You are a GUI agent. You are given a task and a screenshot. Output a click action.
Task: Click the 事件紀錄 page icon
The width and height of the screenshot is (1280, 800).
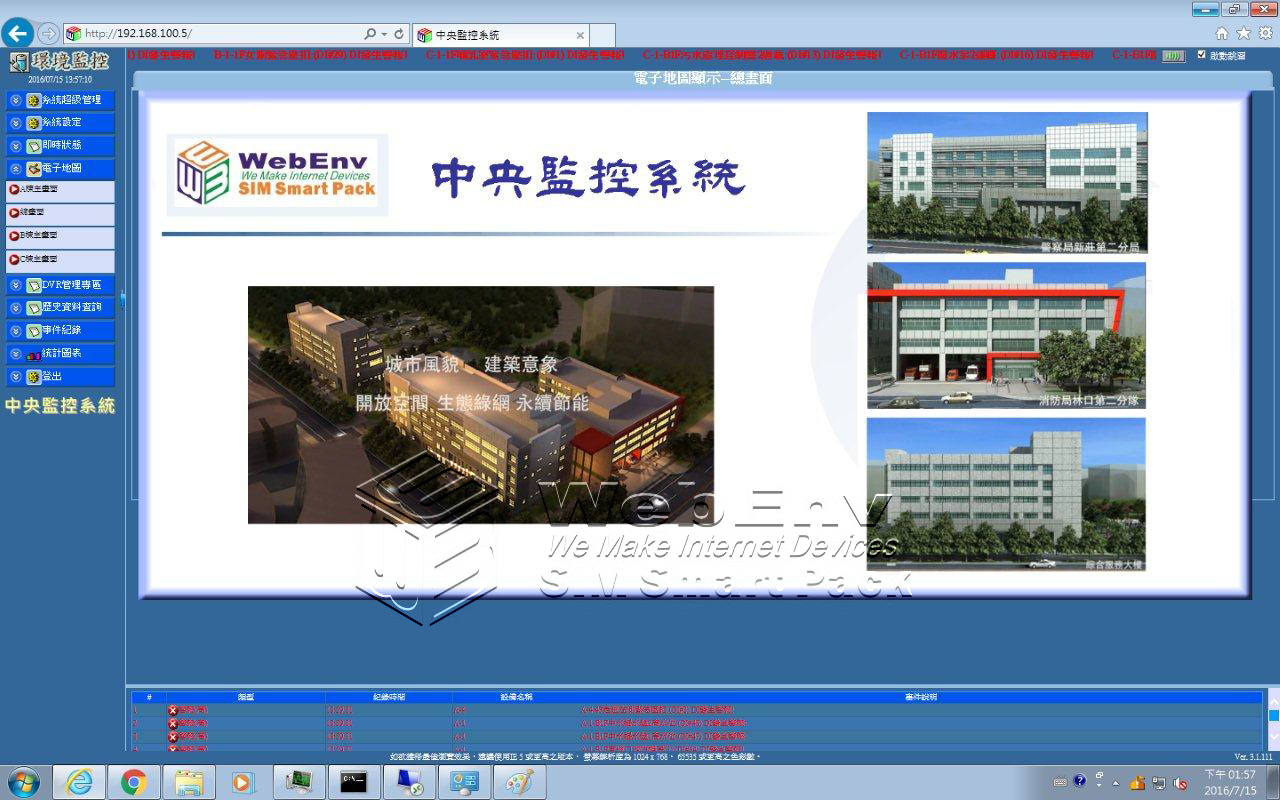pos(33,331)
